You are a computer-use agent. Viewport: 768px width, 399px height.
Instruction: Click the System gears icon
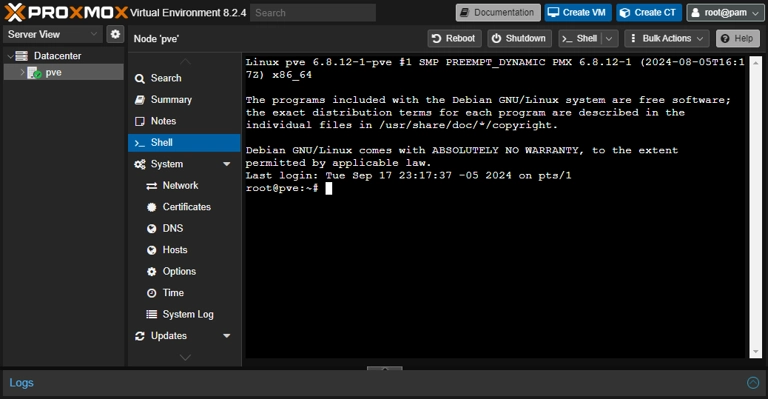[140, 164]
